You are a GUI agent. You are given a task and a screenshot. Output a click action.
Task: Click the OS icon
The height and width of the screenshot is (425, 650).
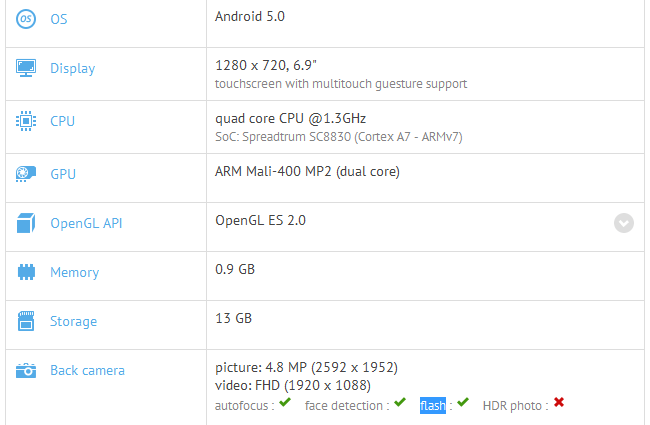26,18
